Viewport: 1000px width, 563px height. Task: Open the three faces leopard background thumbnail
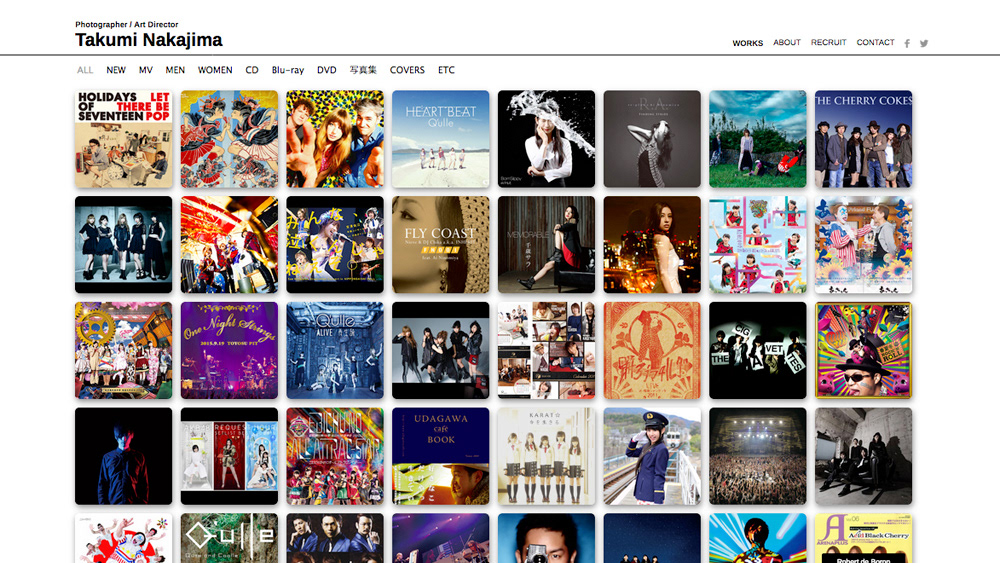(x=335, y=139)
